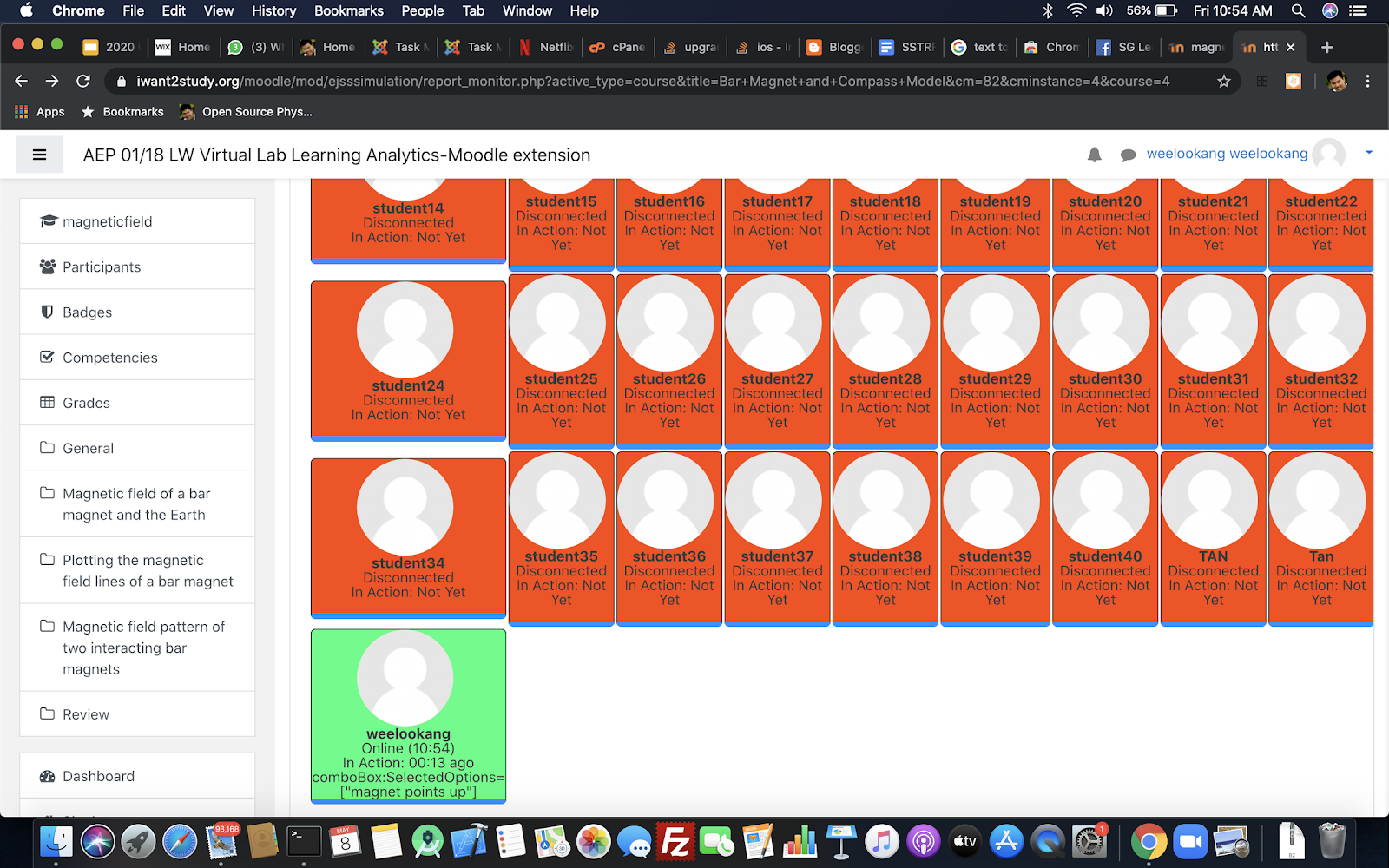Screen dimensions: 1389x868
Task: Click the table icon beside Grades
Action: [48, 403]
